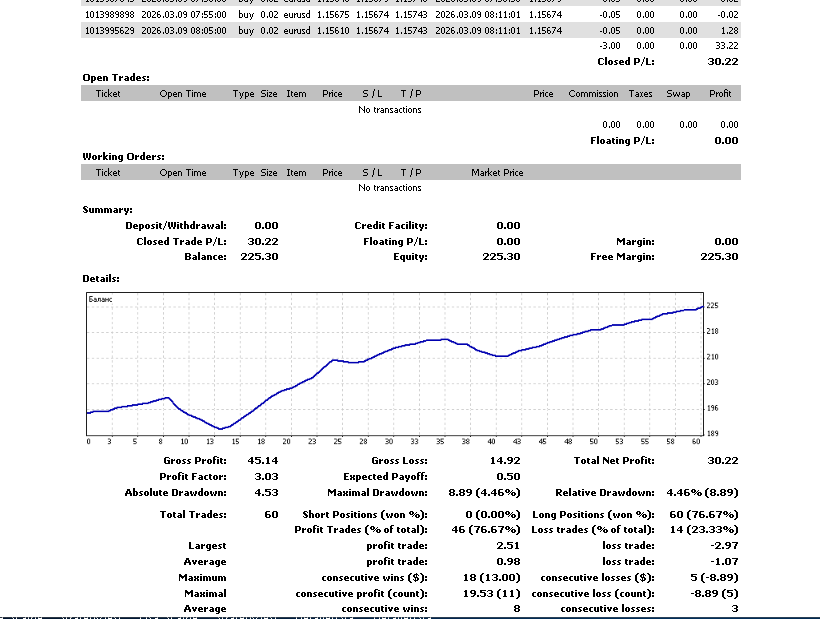Click the Ticket column header under Open Trades

108,94
